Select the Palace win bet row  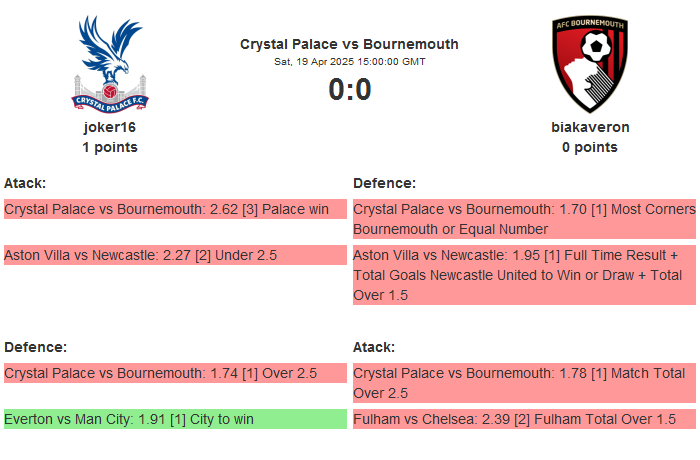(175, 209)
